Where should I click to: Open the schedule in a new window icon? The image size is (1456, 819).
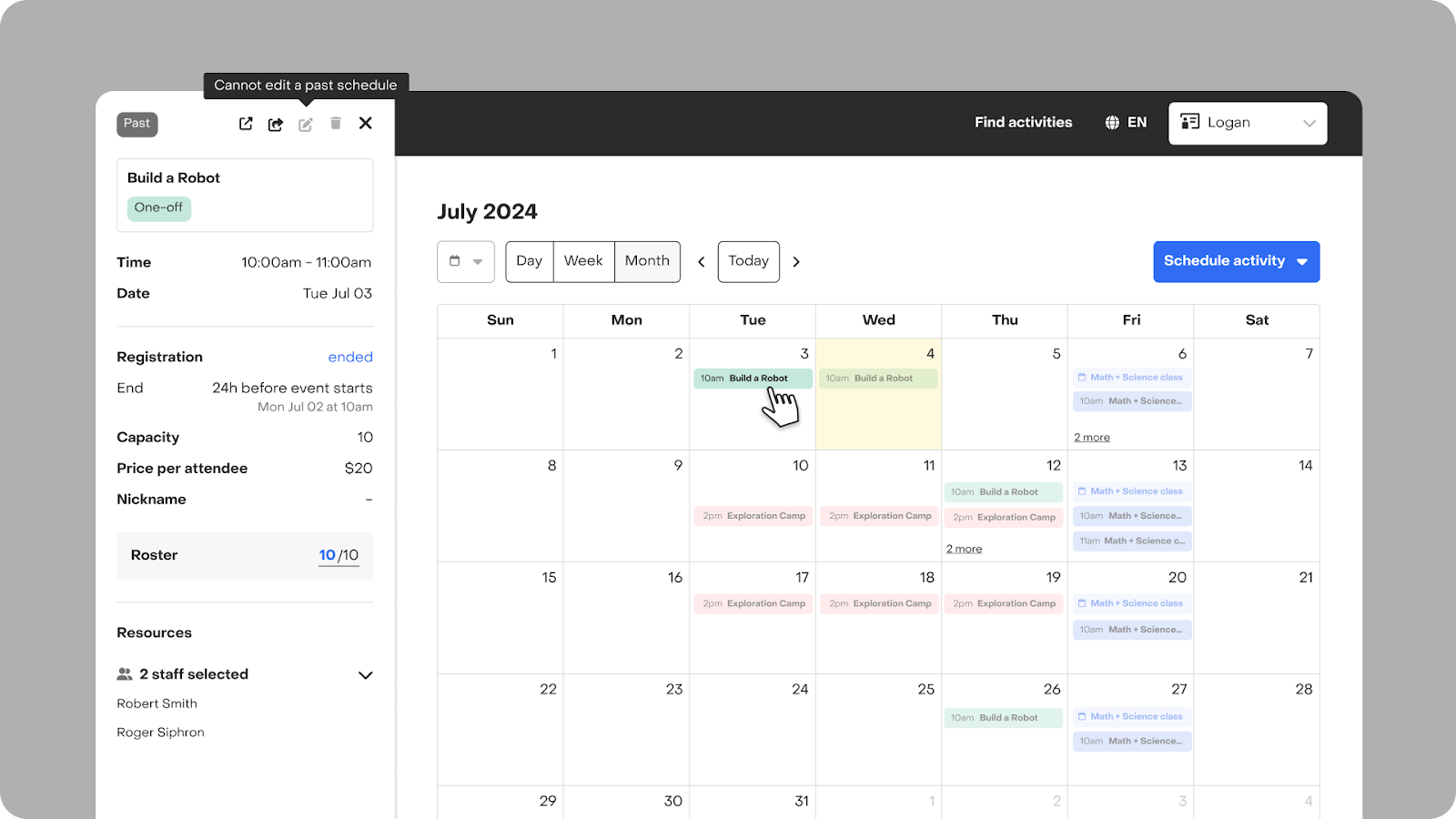pyautogui.click(x=246, y=124)
